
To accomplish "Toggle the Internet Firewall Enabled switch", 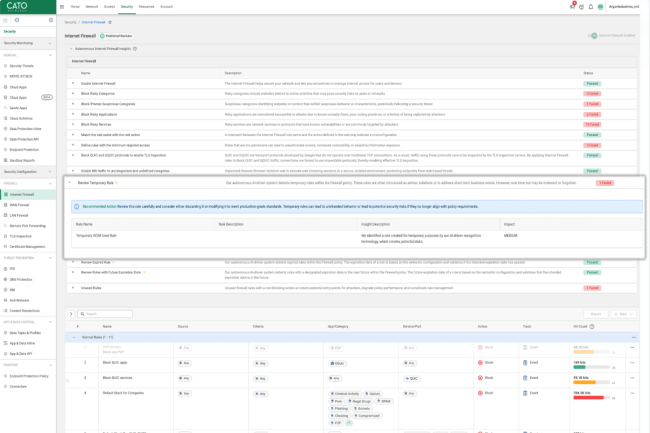I will click(x=593, y=36).
